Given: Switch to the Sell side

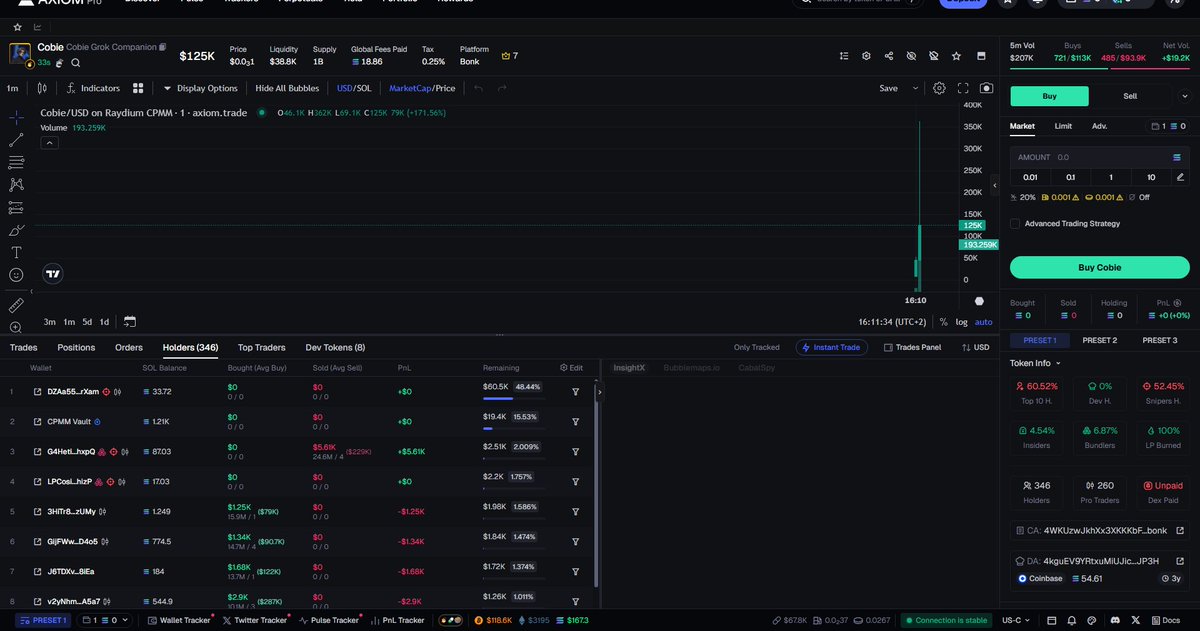Looking at the screenshot, I should point(1130,96).
